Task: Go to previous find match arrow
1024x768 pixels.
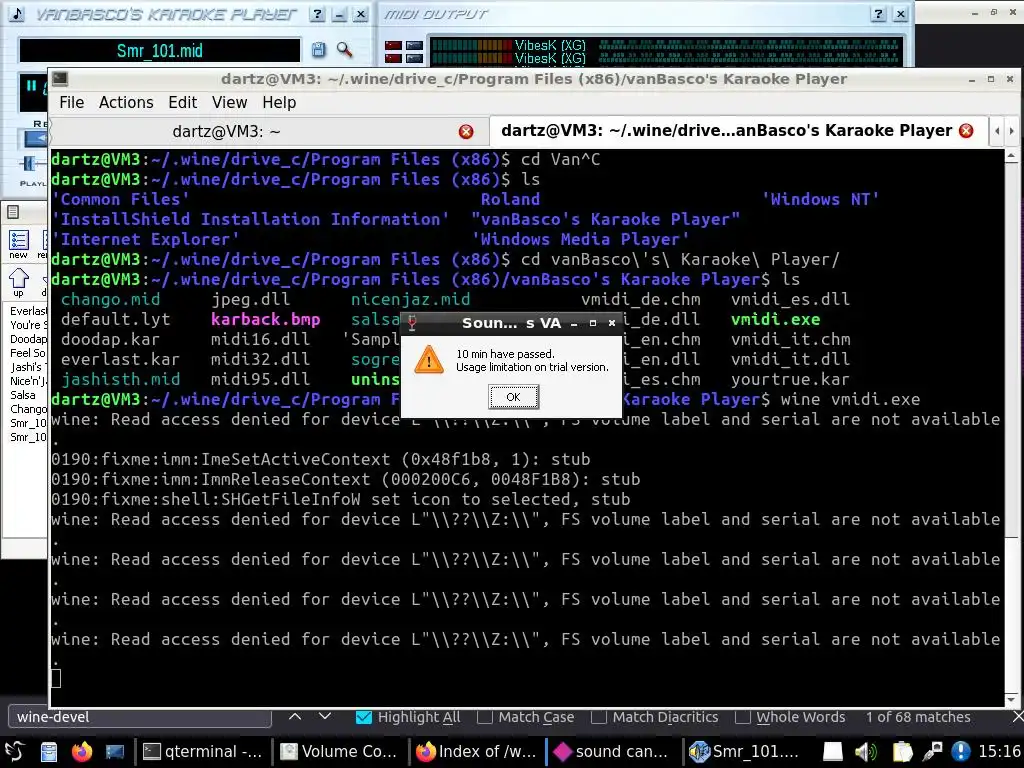Action: [x=295, y=716]
